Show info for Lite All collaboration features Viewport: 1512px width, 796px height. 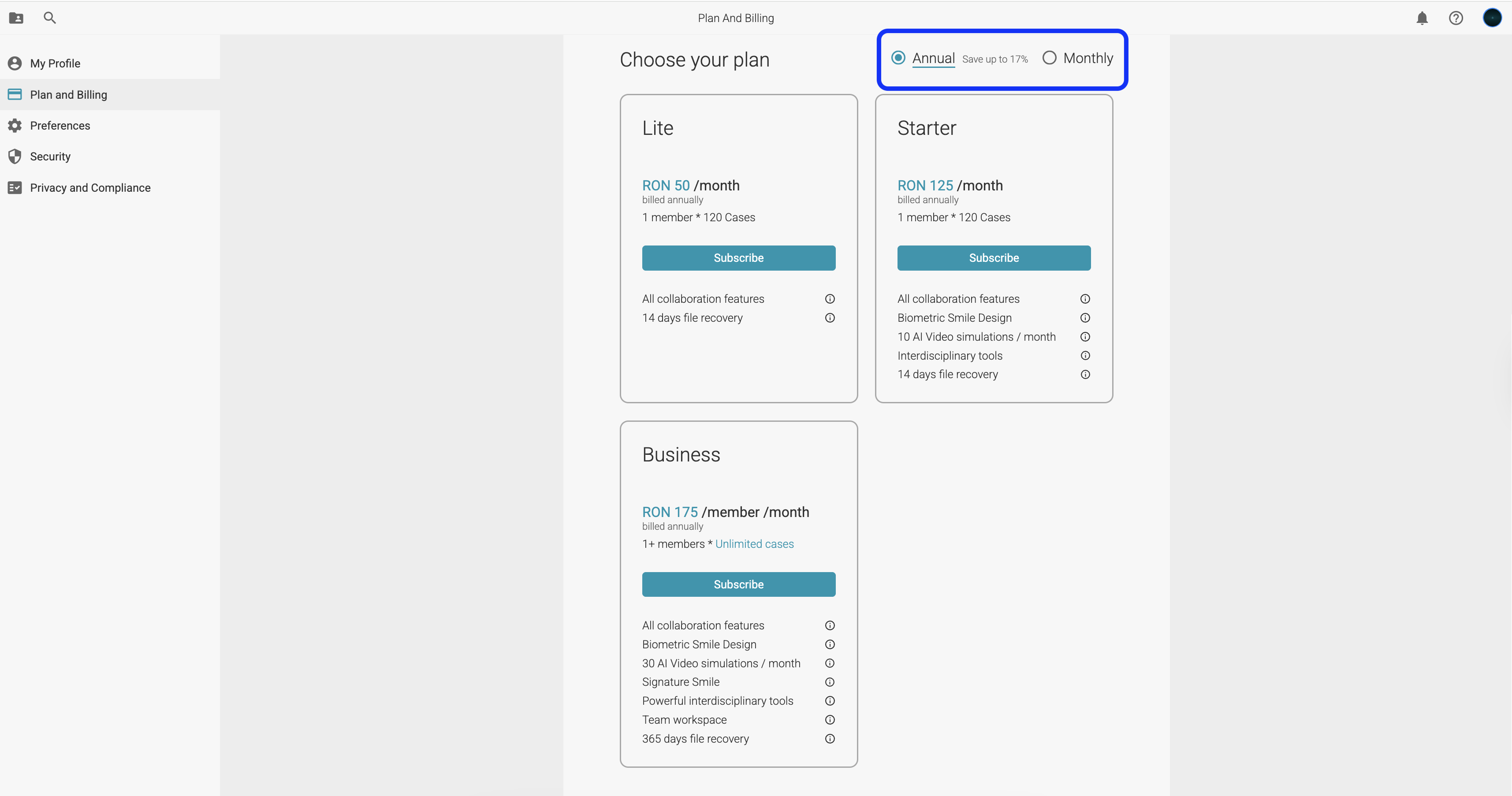(x=829, y=299)
